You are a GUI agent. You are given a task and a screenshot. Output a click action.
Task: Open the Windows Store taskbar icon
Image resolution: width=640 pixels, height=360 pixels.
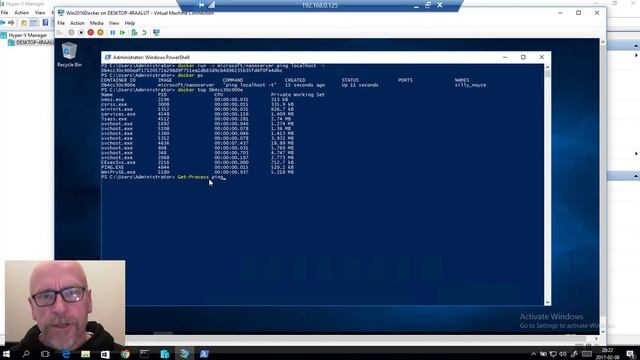coord(105,354)
